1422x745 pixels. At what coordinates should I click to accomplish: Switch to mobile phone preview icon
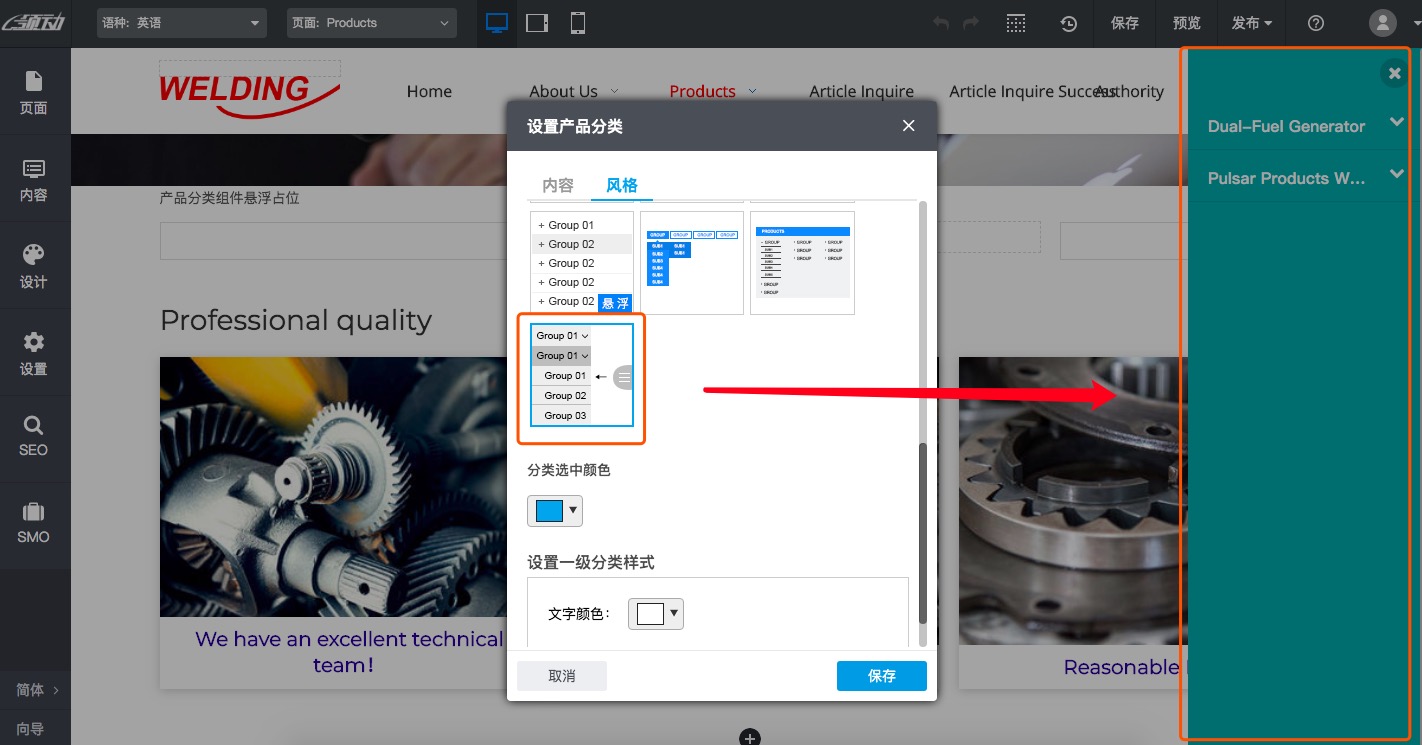577,22
